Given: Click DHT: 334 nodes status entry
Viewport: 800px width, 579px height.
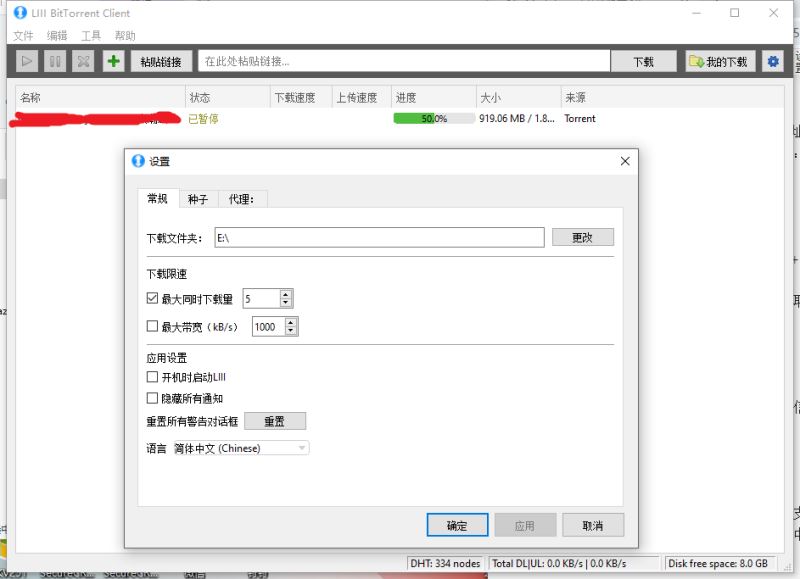Looking at the screenshot, I should click(445, 563).
